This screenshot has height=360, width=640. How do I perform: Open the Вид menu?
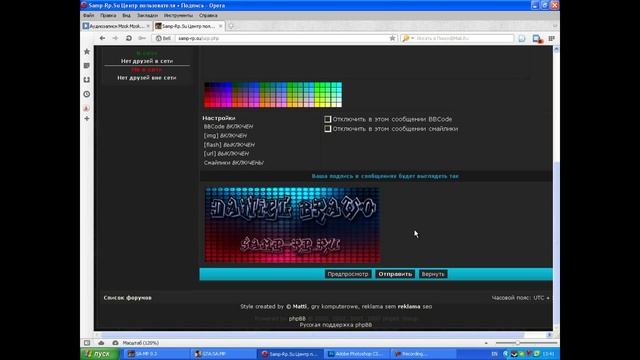pyautogui.click(x=127, y=16)
